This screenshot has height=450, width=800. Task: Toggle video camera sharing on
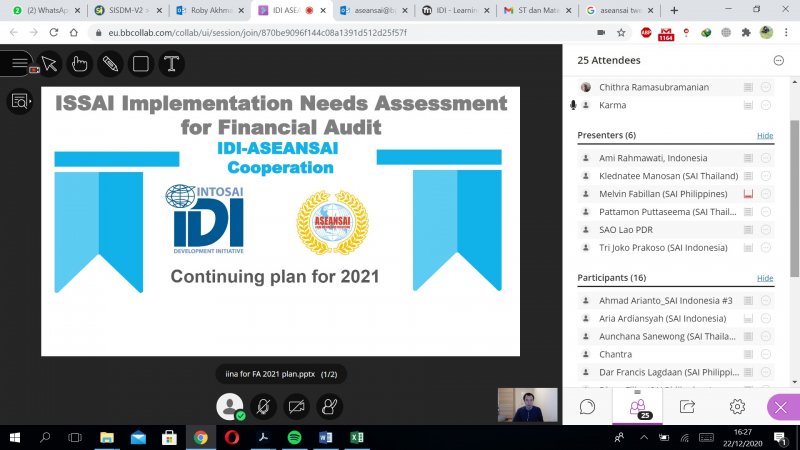(x=296, y=406)
